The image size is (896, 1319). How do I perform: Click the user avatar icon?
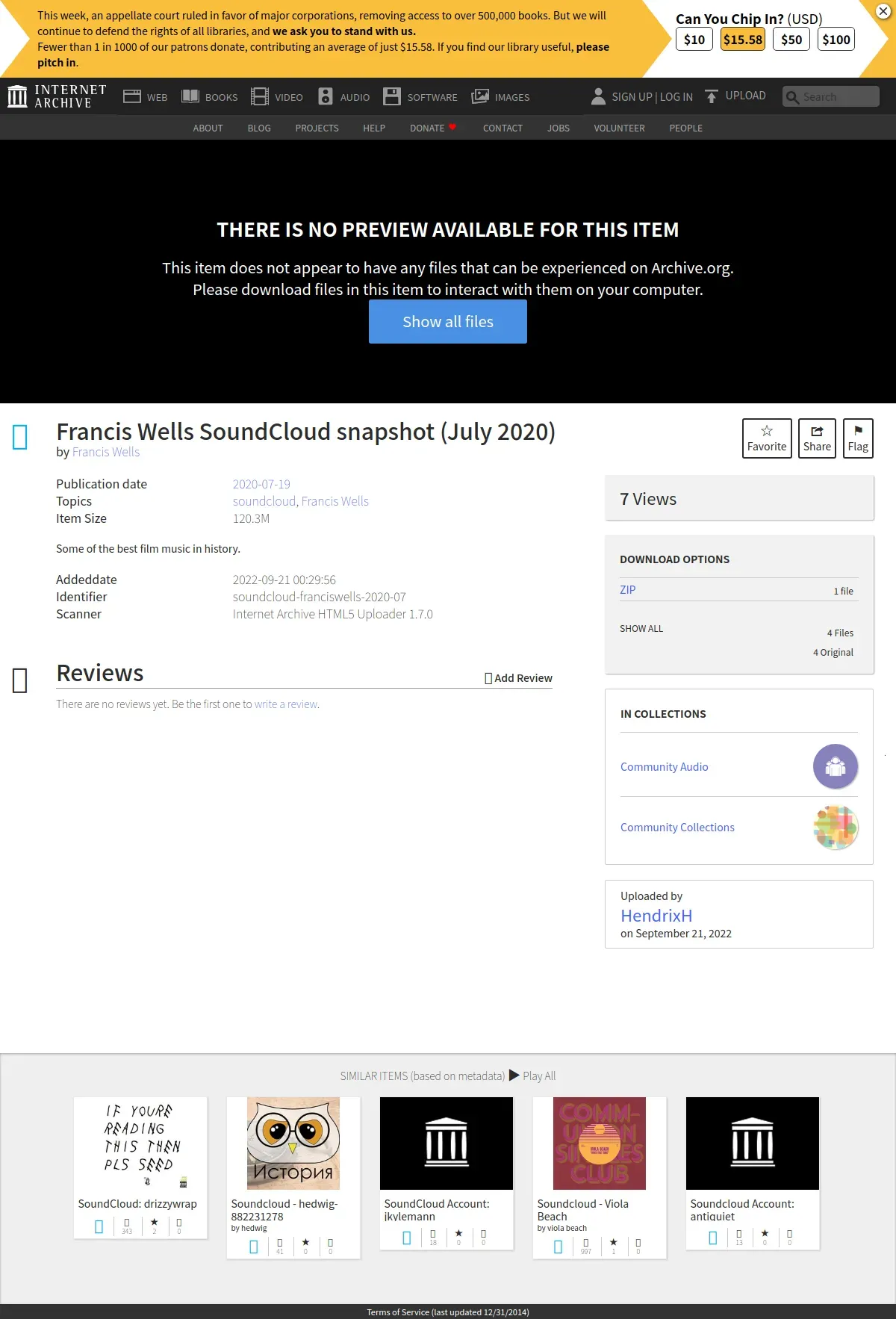coord(598,96)
